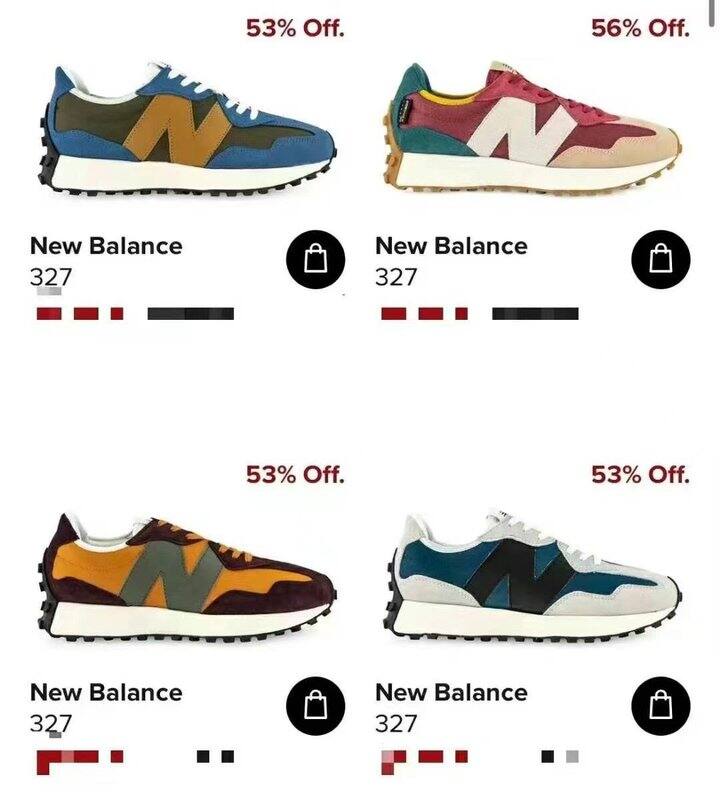The width and height of the screenshot is (720, 807).
Task: Click the New Balance title of the teal and grey shoe
Action: (x=451, y=693)
